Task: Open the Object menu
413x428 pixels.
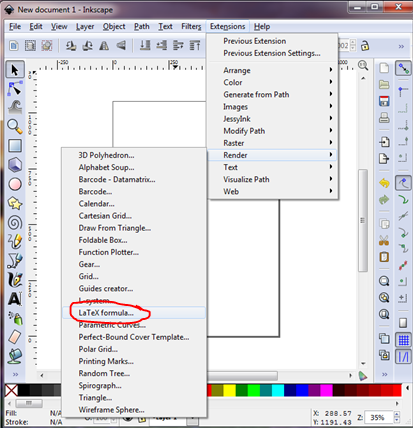Action: click(114, 26)
